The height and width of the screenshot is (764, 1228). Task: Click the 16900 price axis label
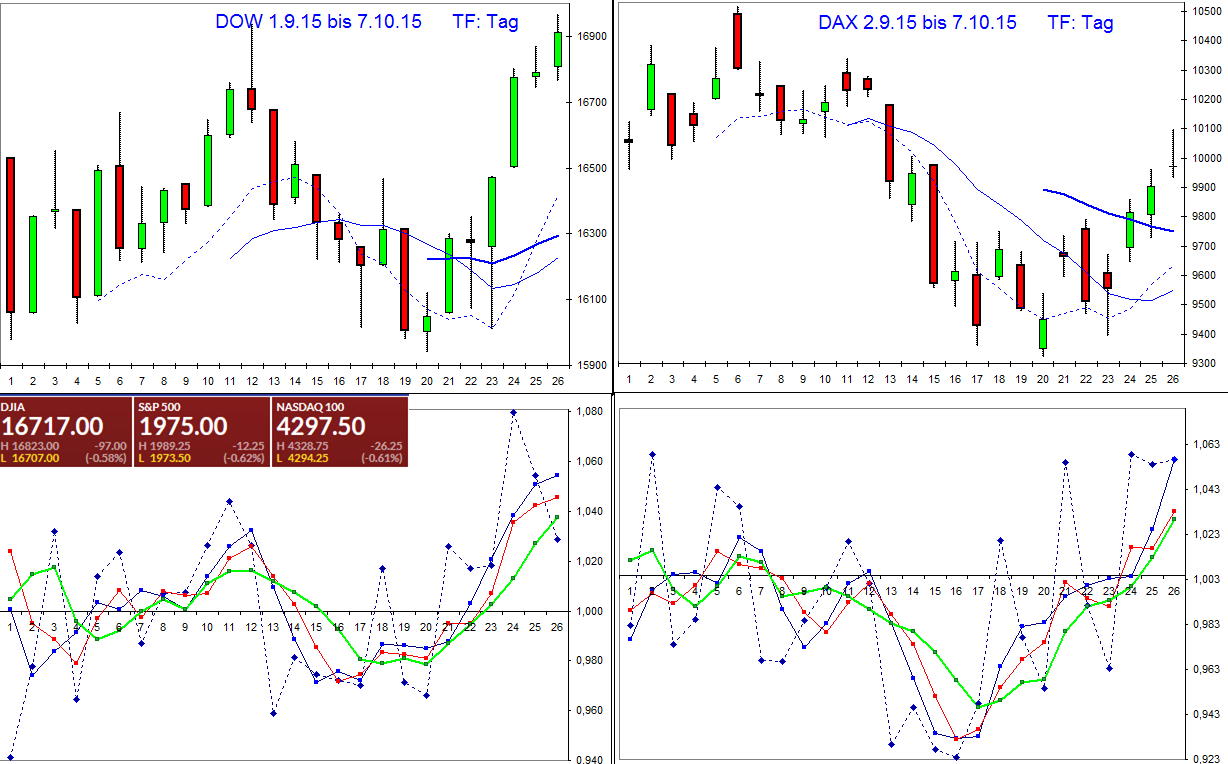pyautogui.click(x=591, y=36)
